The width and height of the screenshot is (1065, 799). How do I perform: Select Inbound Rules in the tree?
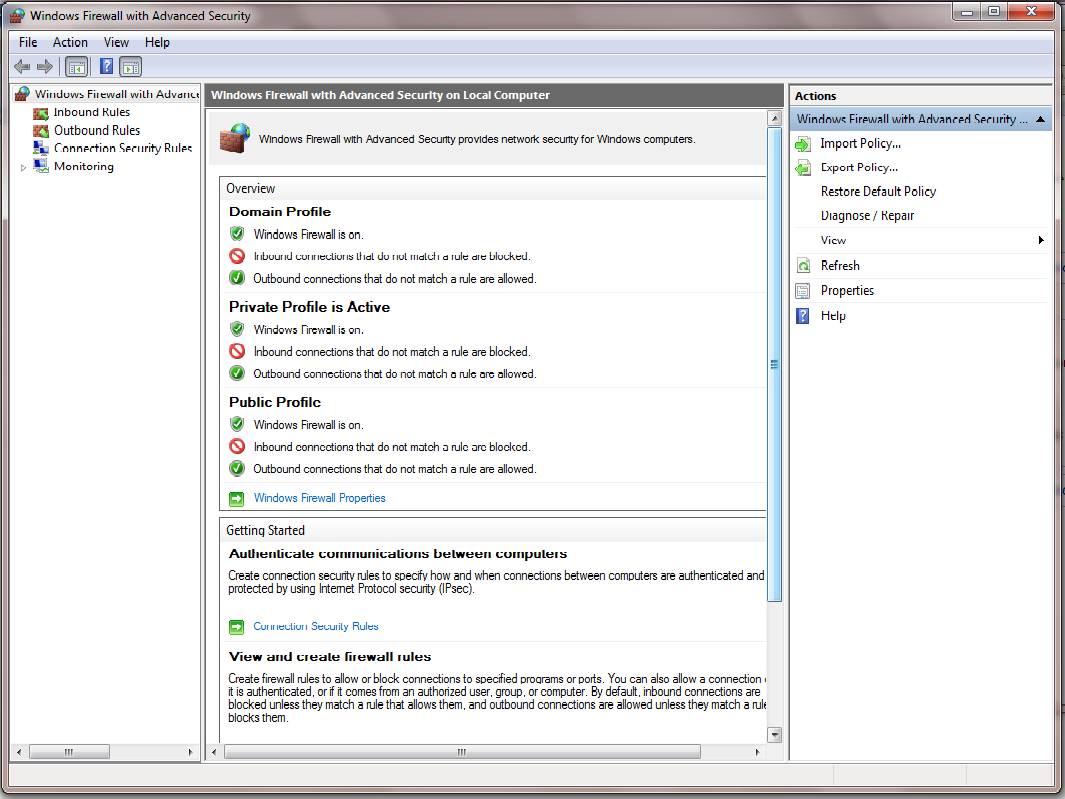click(92, 112)
